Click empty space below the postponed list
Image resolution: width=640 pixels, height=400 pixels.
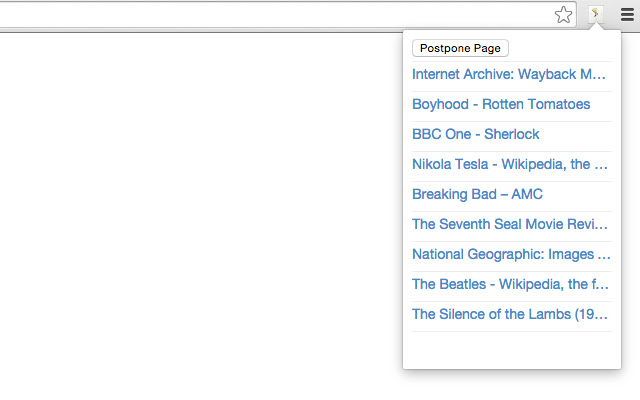(510, 350)
